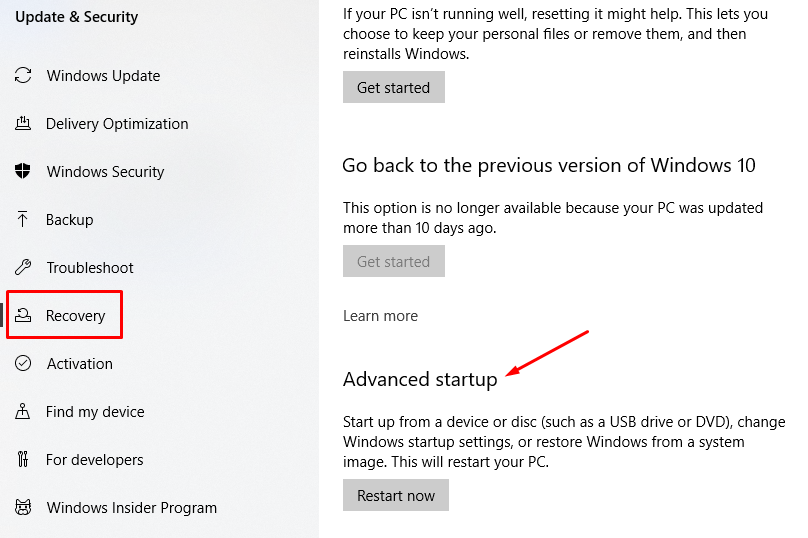Click the For developers tools icon
The height and width of the screenshot is (538, 808).
pos(23,460)
